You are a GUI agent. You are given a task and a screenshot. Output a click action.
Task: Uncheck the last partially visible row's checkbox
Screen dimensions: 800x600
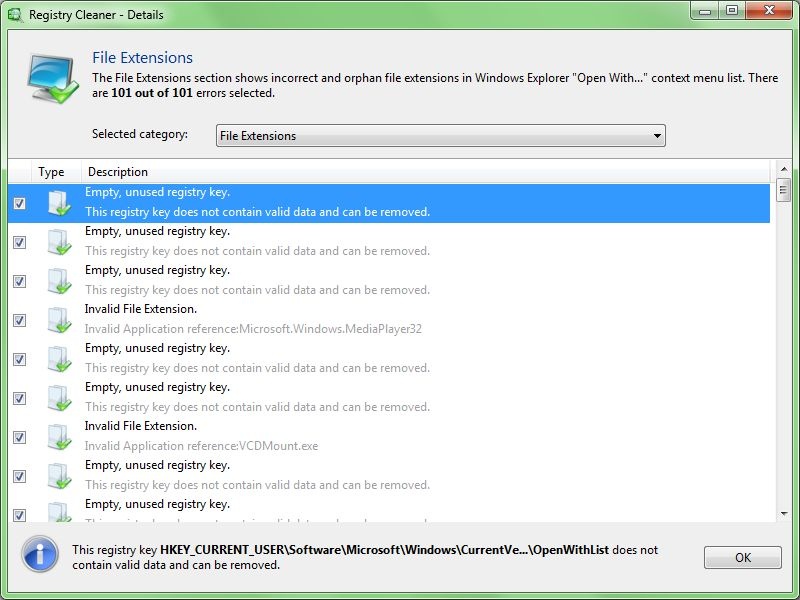tap(19, 515)
